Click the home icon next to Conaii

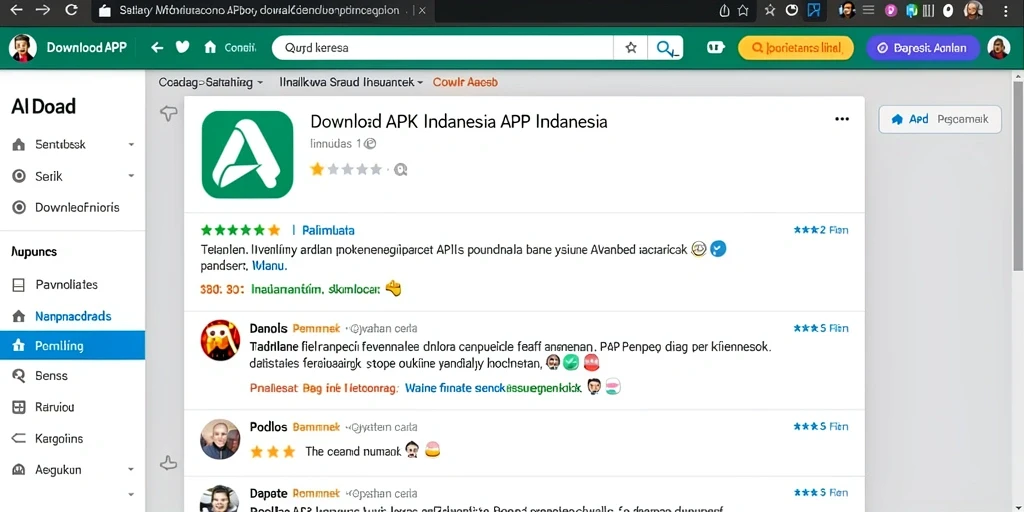click(x=210, y=48)
